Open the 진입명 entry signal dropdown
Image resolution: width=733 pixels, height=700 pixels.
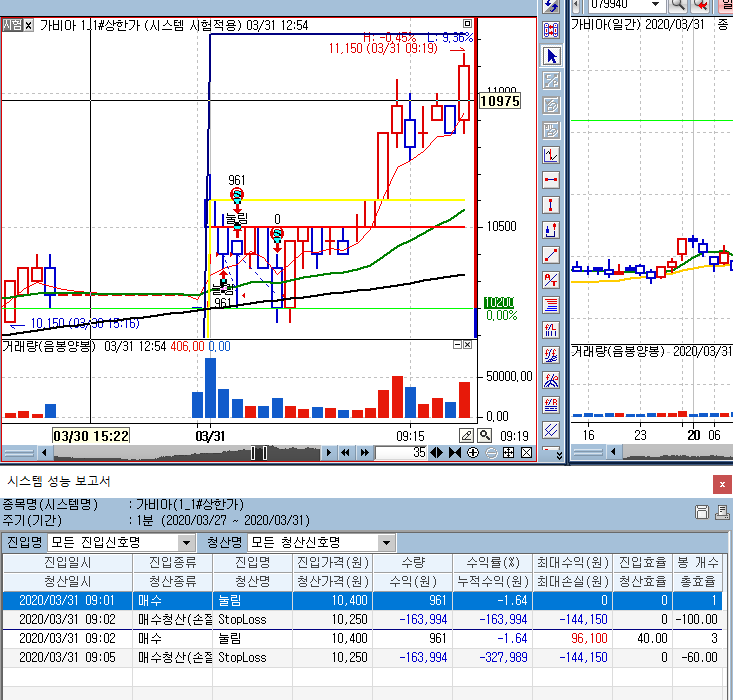click(x=184, y=542)
